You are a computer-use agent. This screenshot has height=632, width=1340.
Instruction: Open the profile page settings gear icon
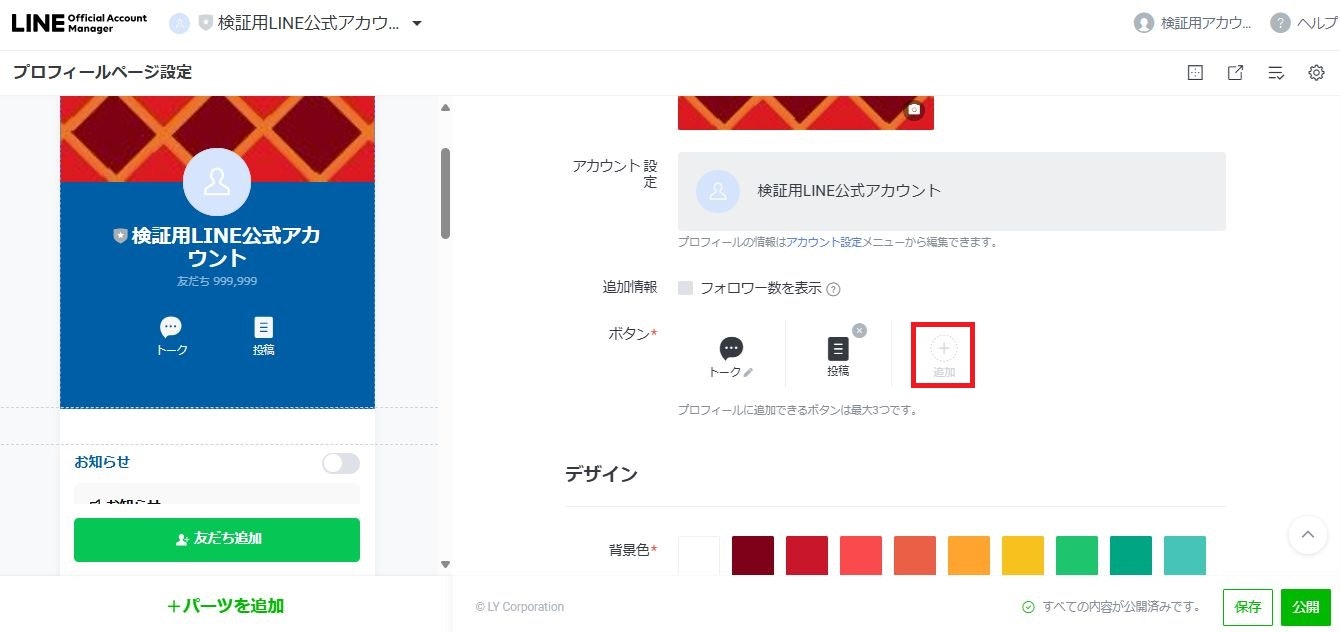click(1316, 72)
